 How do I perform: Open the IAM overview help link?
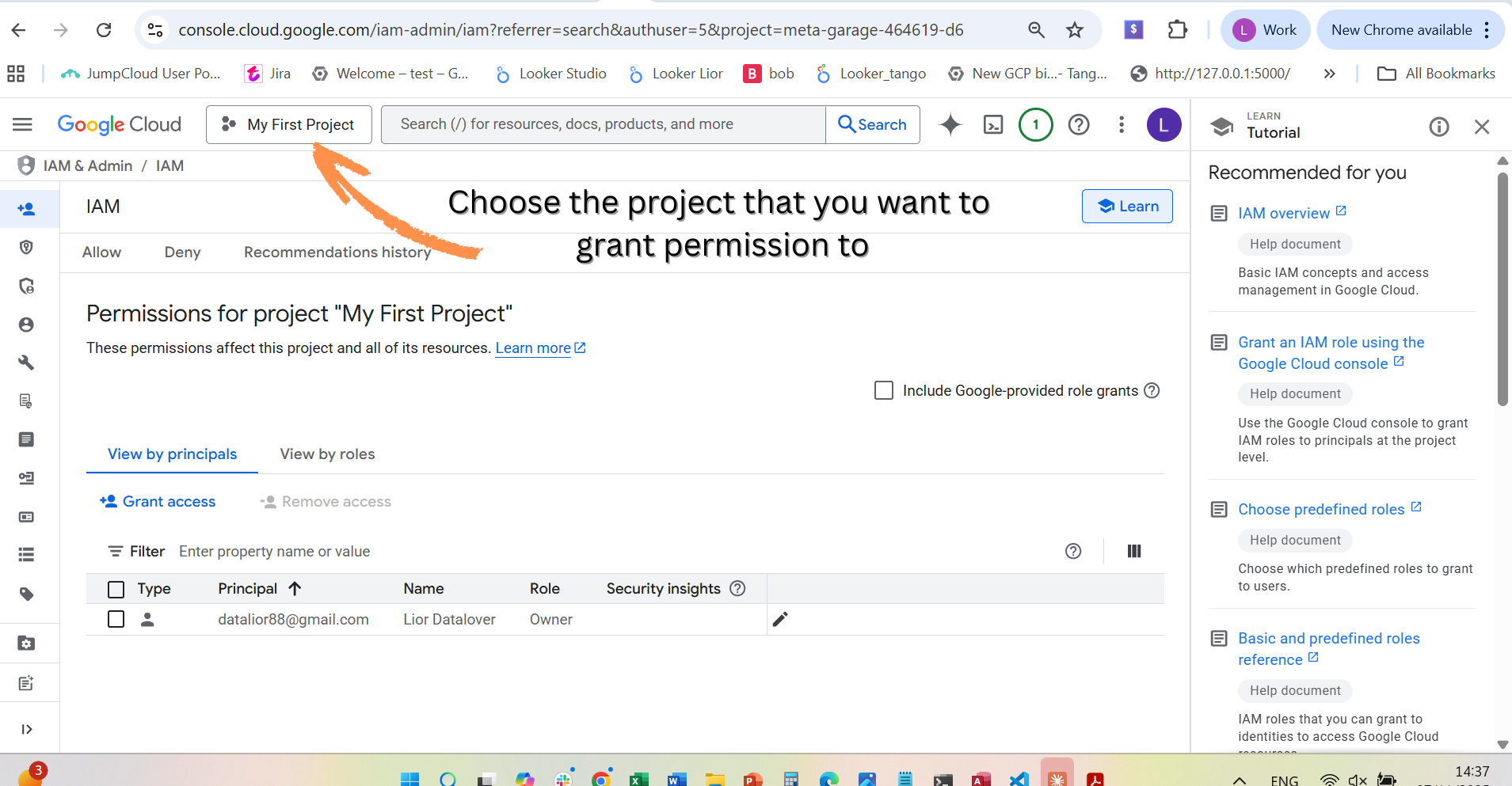click(1285, 212)
